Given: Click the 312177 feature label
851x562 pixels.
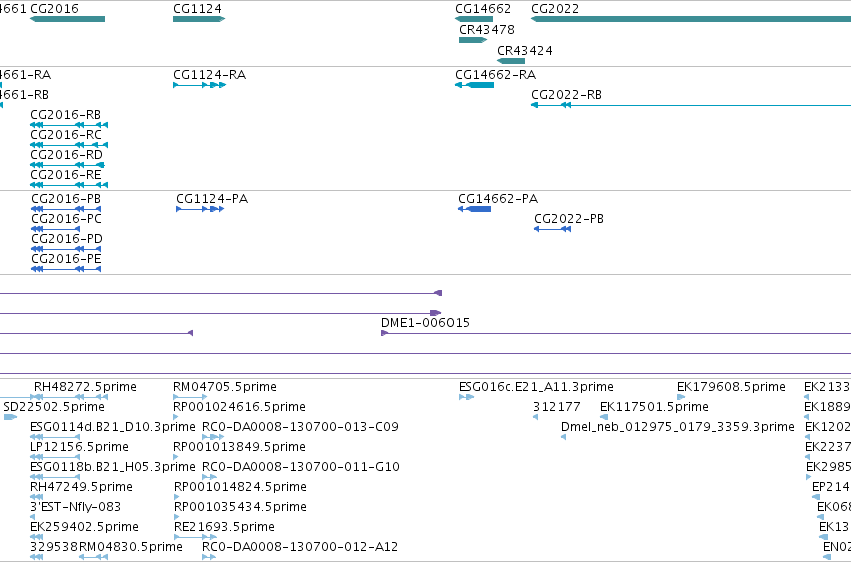Looking at the screenshot, I should (x=557, y=407).
